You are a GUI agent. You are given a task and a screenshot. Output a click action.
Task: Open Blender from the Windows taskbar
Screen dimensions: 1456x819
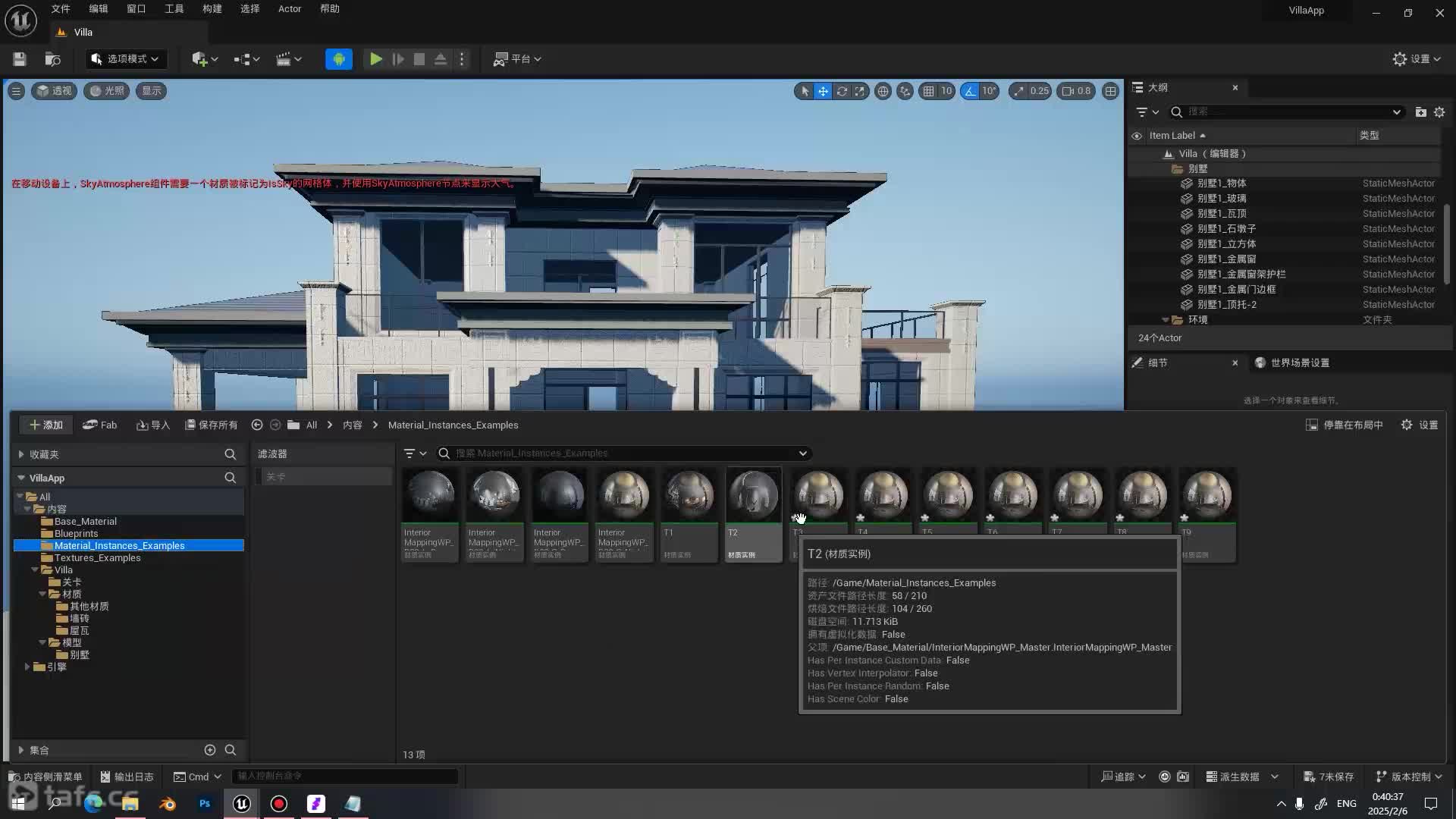pos(168,804)
